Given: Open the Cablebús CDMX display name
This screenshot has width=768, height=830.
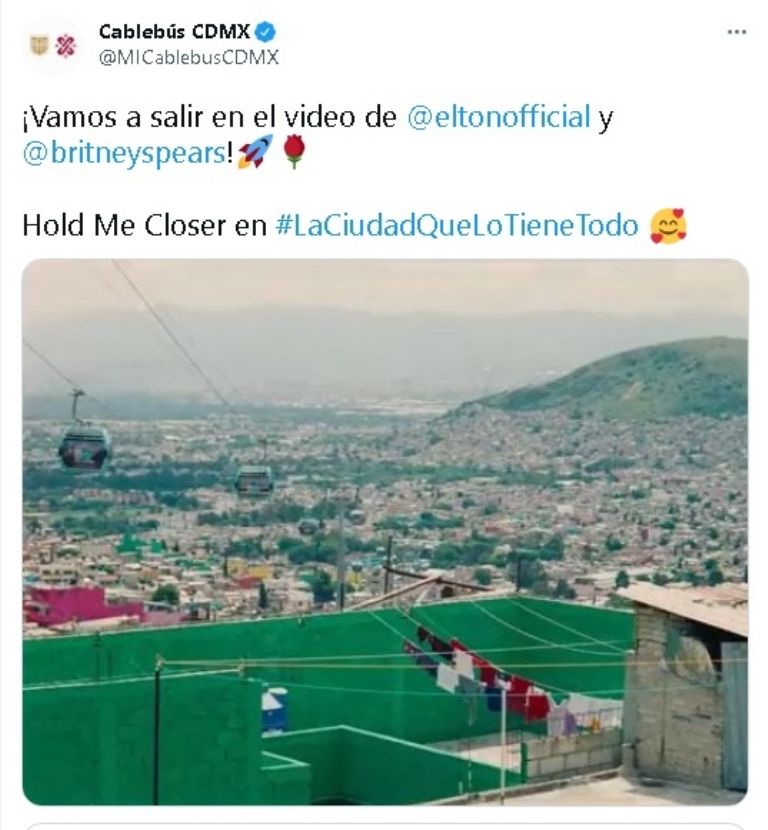Looking at the screenshot, I should (174, 31).
